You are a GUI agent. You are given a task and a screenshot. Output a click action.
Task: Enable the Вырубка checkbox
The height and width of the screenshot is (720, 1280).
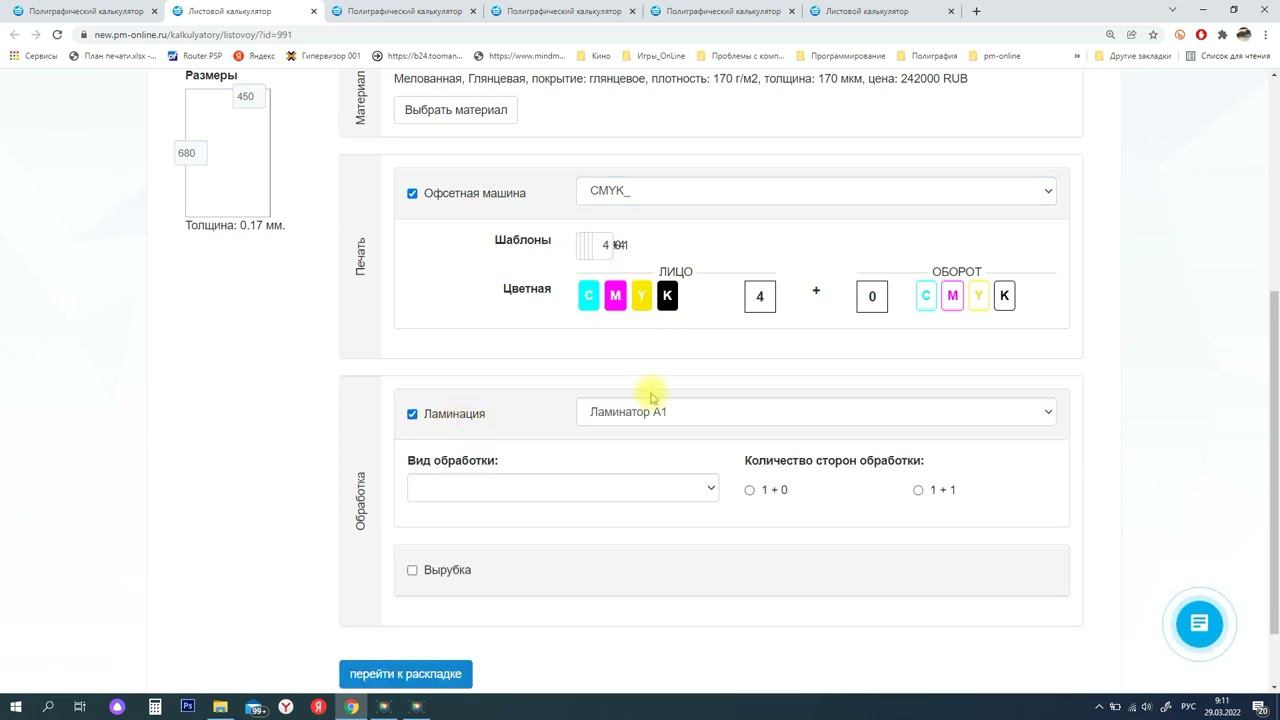tap(412, 570)
